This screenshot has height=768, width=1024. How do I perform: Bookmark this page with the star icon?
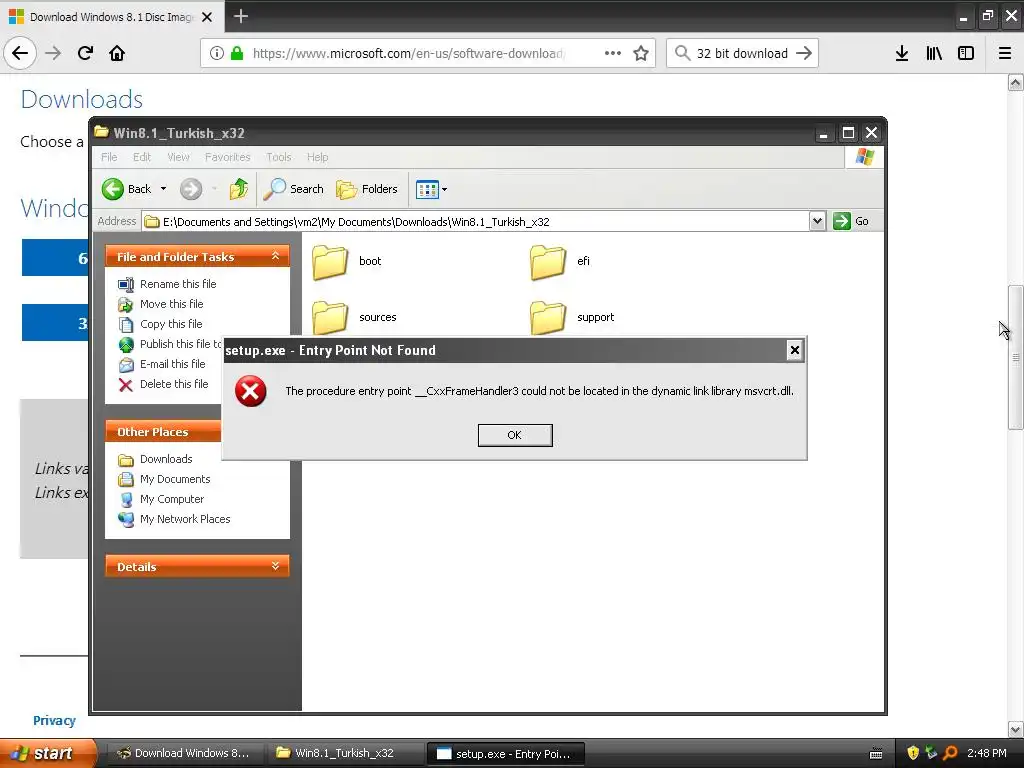(x=641, y=53)
